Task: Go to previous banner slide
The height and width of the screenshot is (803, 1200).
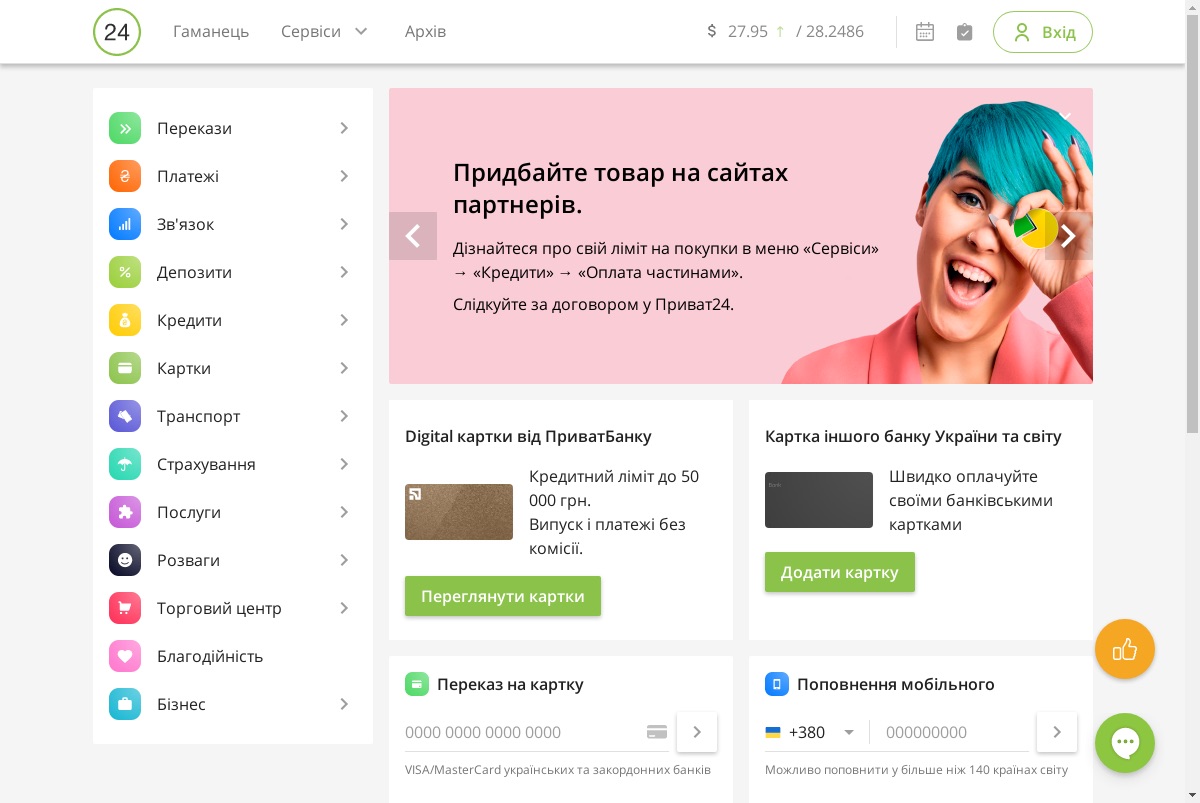Action: point(413,236)
